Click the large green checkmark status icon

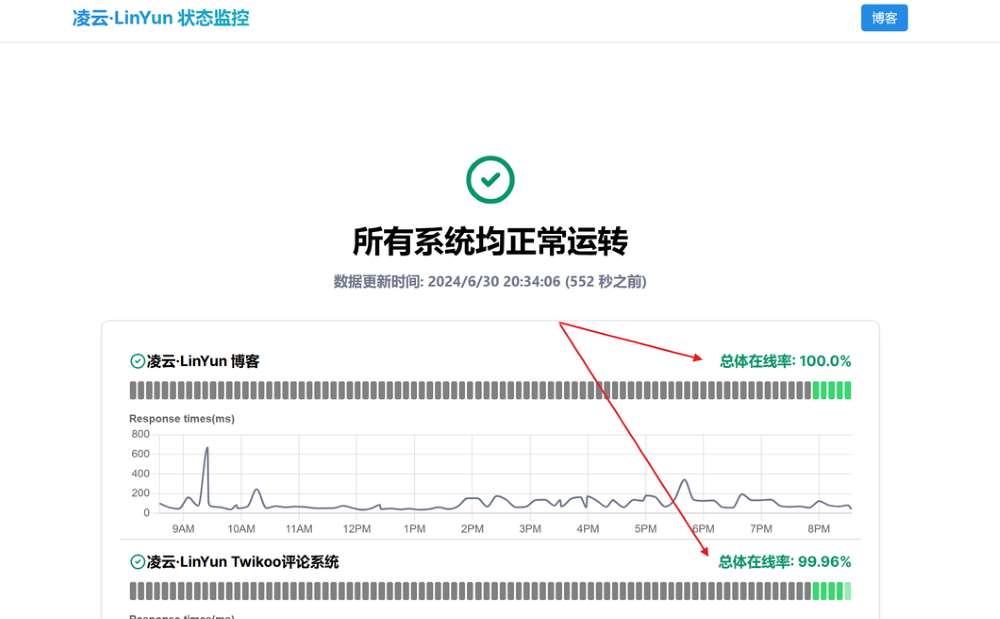[490, 180]
